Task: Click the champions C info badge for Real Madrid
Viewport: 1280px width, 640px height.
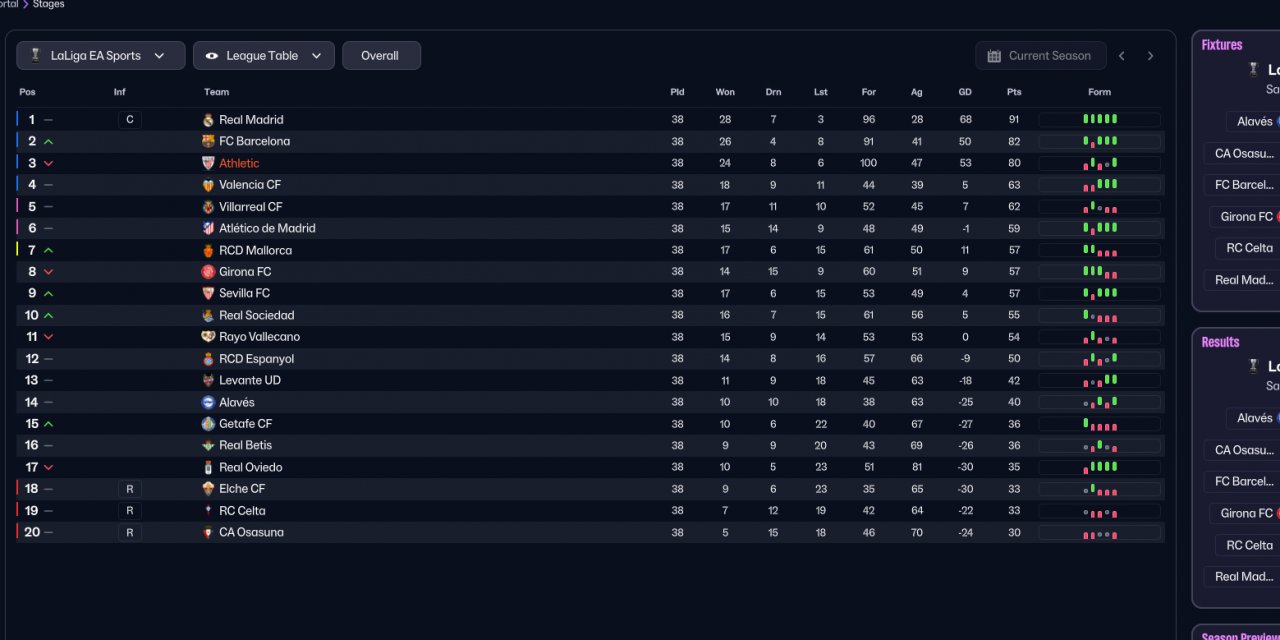Action: (x=129, y=120)
